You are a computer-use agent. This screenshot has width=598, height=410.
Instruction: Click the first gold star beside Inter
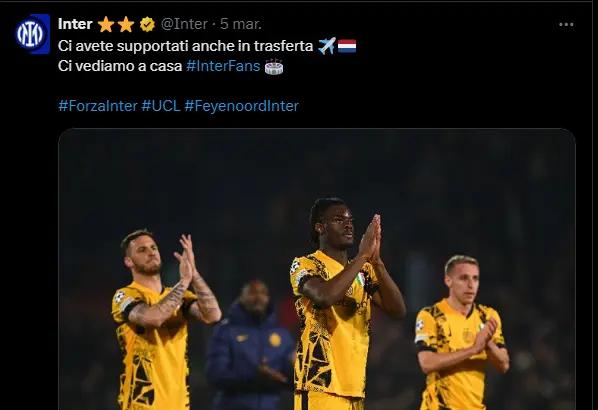(x=106, y=24)
